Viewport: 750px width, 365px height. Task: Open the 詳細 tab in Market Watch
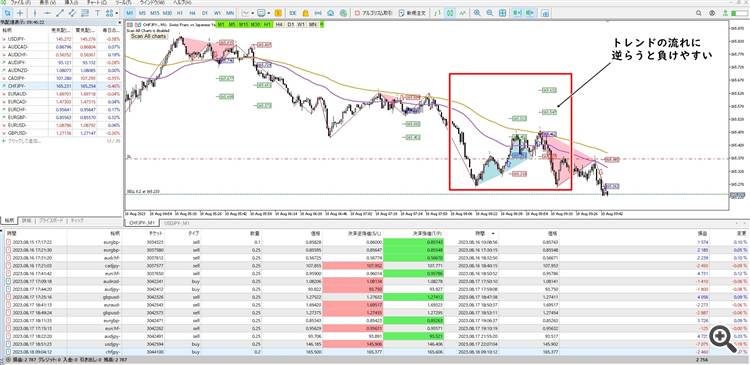[x=26, y=221]
